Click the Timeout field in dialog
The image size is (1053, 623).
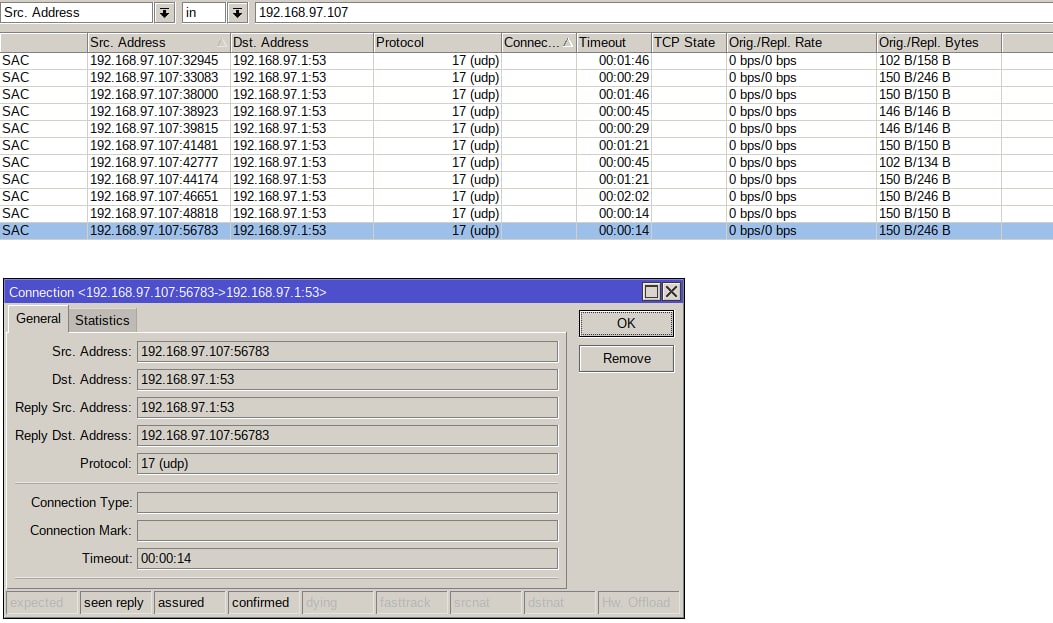(347, 559)
